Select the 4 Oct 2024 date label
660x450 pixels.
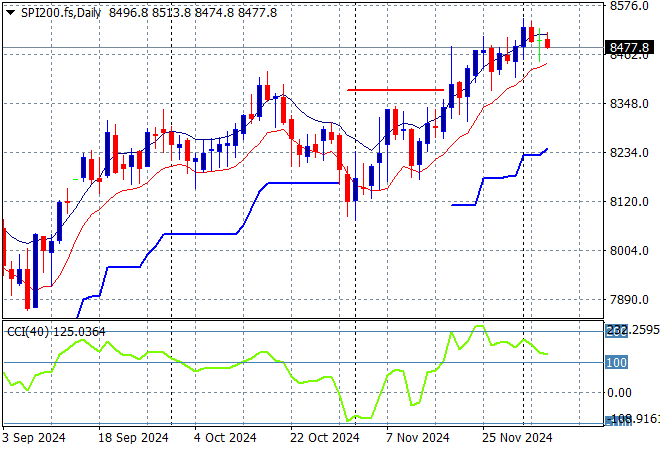click(225, 438)
